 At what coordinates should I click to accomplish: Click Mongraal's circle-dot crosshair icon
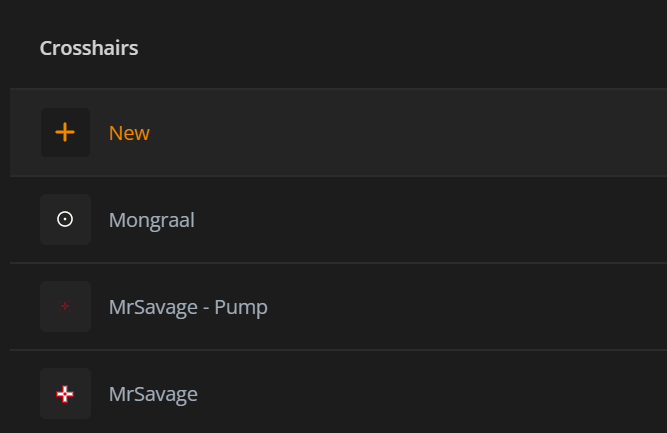[65, 220]
